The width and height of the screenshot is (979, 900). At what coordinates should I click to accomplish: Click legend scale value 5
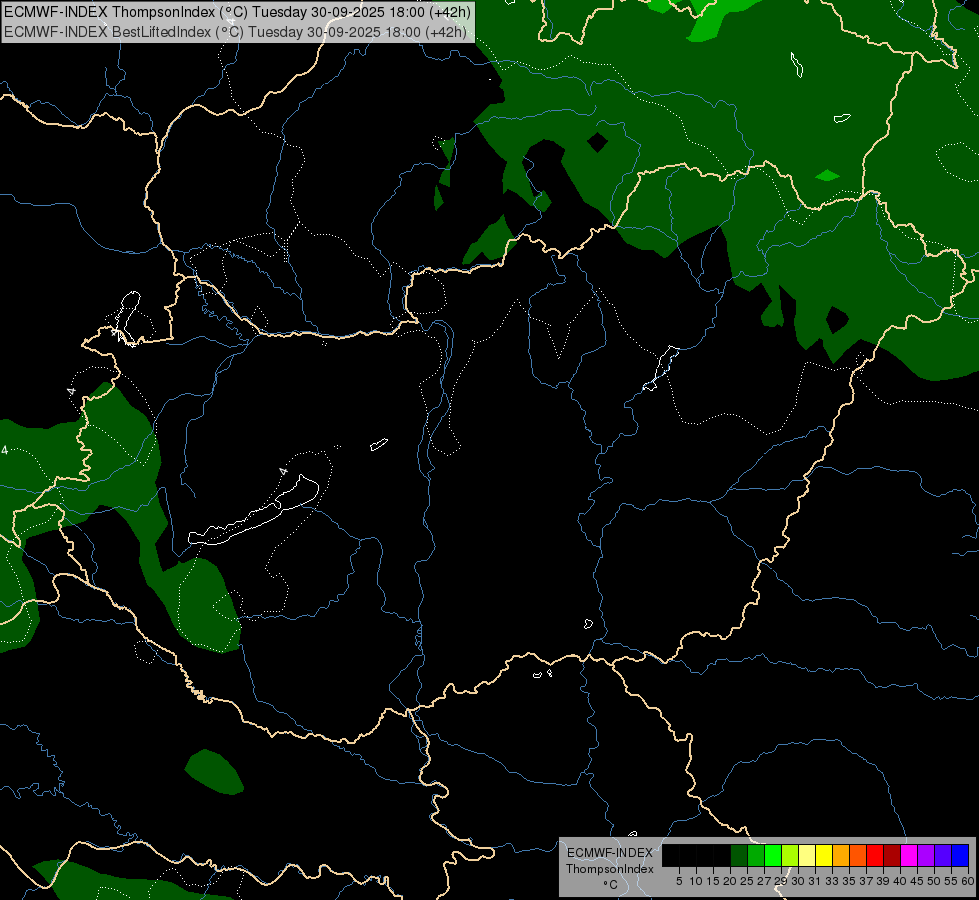coord(679,881)
